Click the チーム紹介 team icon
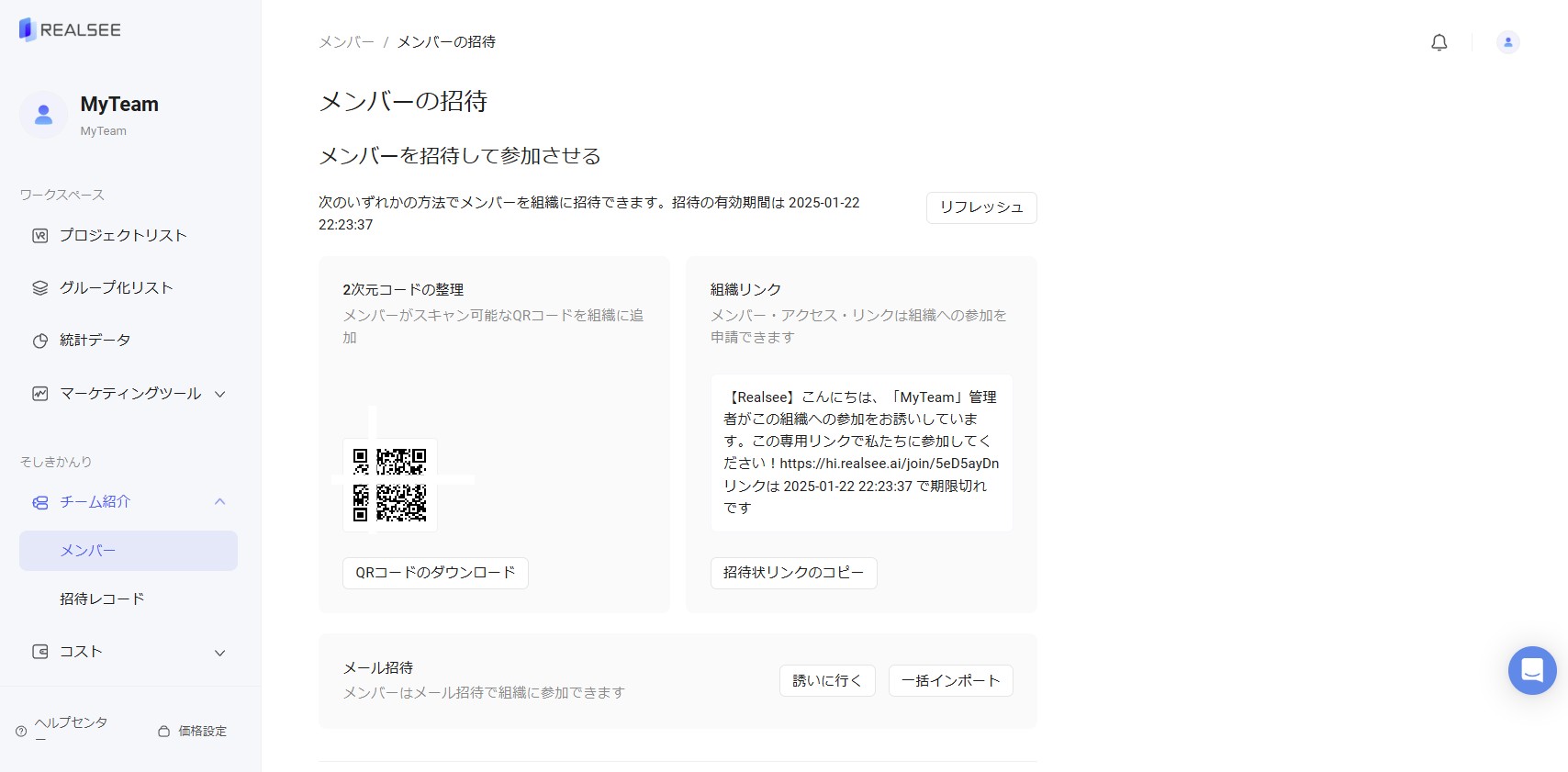This screenshot has height=772, width=1568. pyautogui.click(x=40, y=502)
